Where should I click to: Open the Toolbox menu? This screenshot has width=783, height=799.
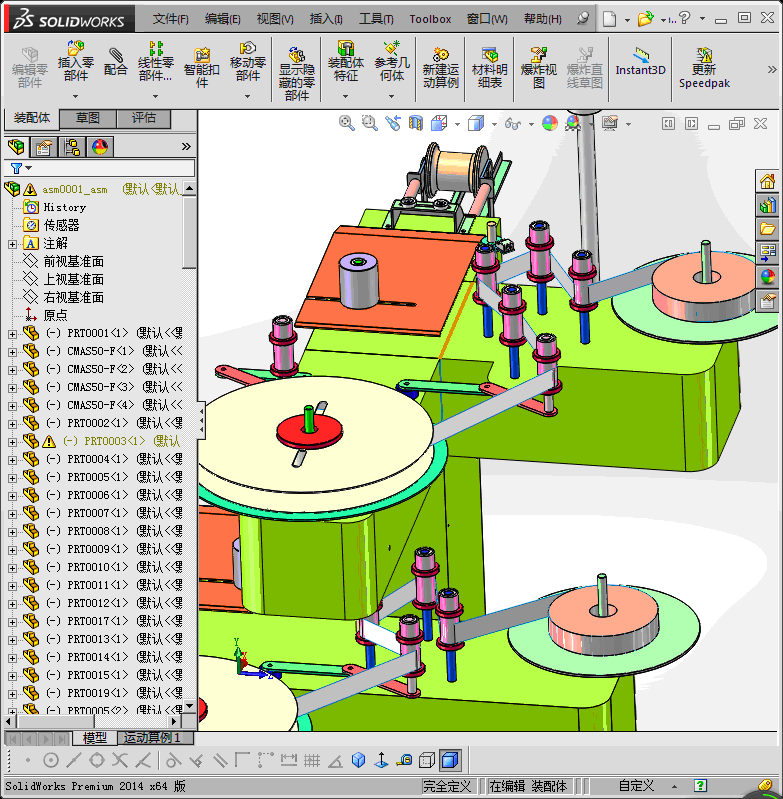click(x=430, y=19)
